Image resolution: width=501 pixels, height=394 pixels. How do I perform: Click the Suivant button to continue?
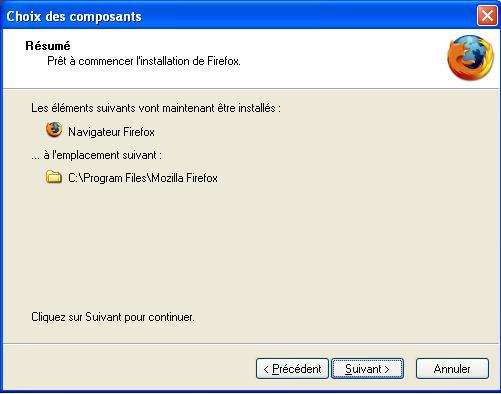point(367,369)
